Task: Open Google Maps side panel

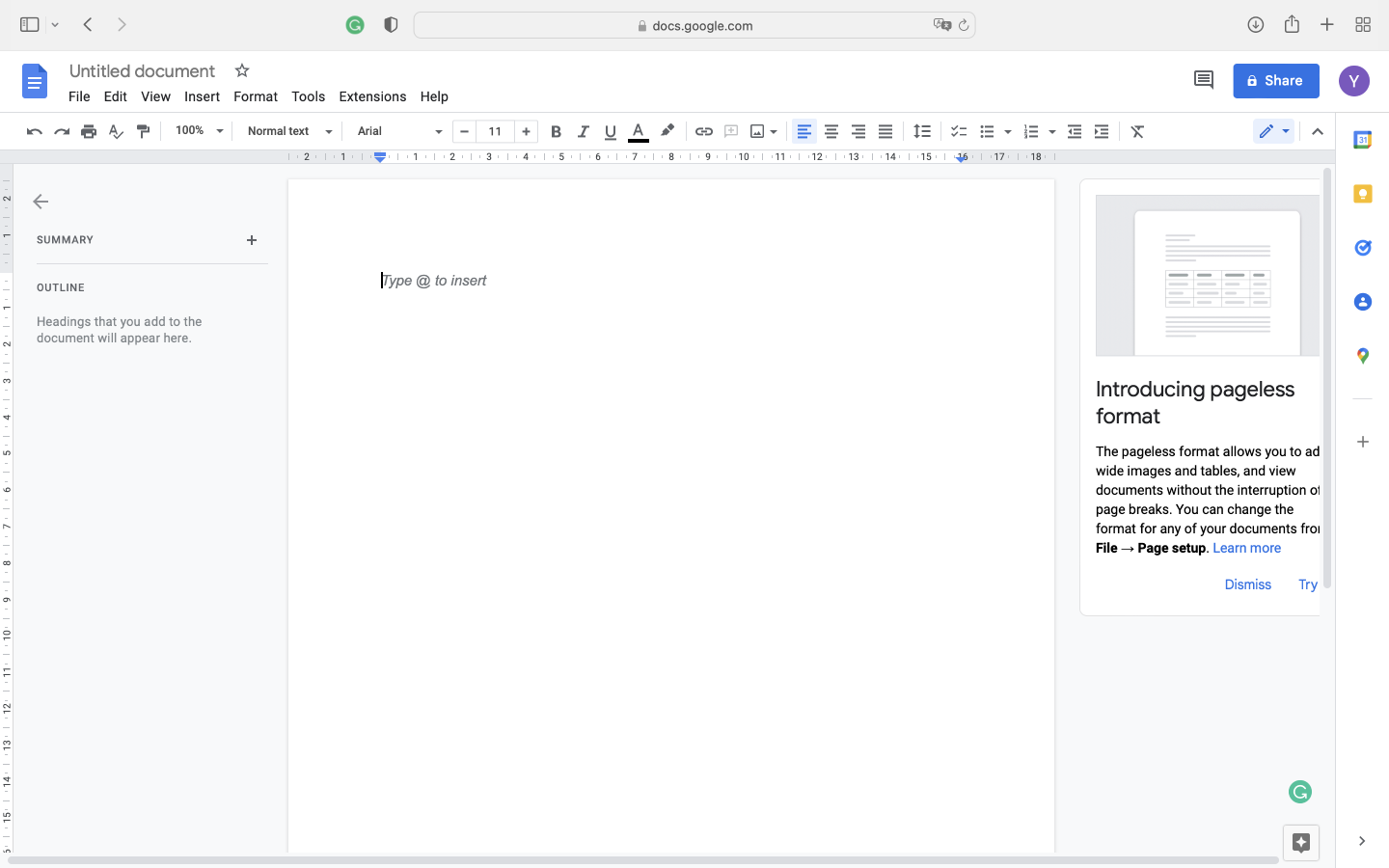Action: click(x=1363, y=356)
